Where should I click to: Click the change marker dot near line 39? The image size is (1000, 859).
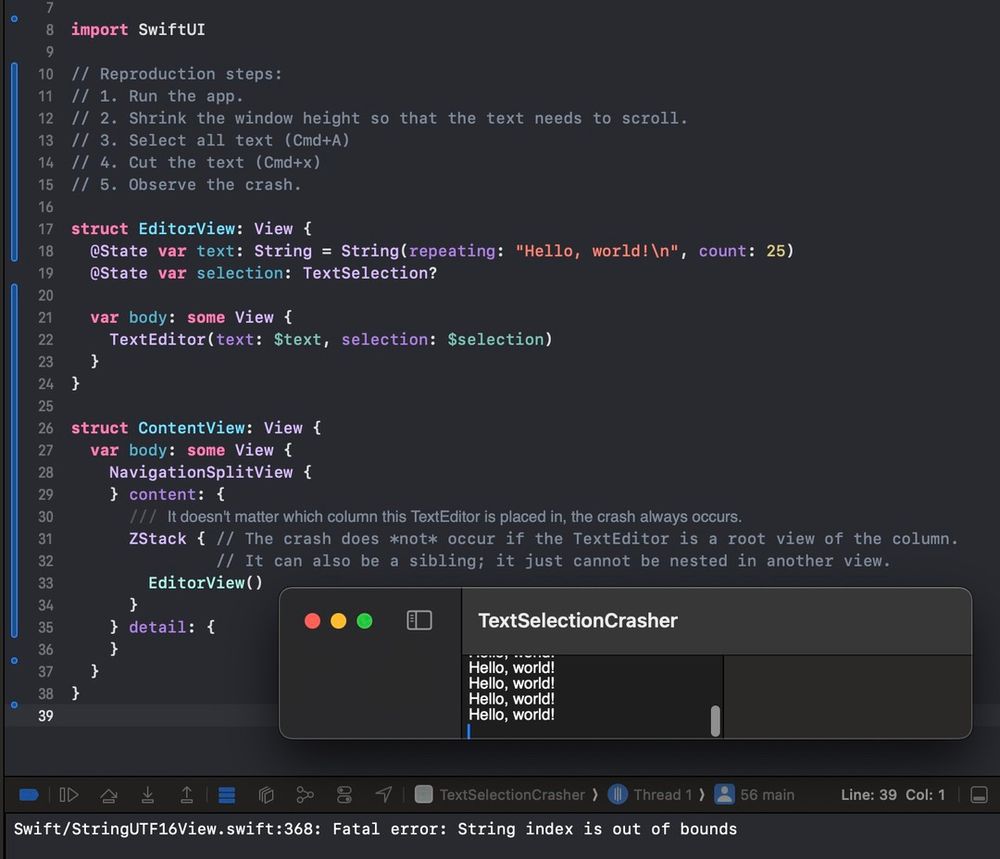point(14,705)
